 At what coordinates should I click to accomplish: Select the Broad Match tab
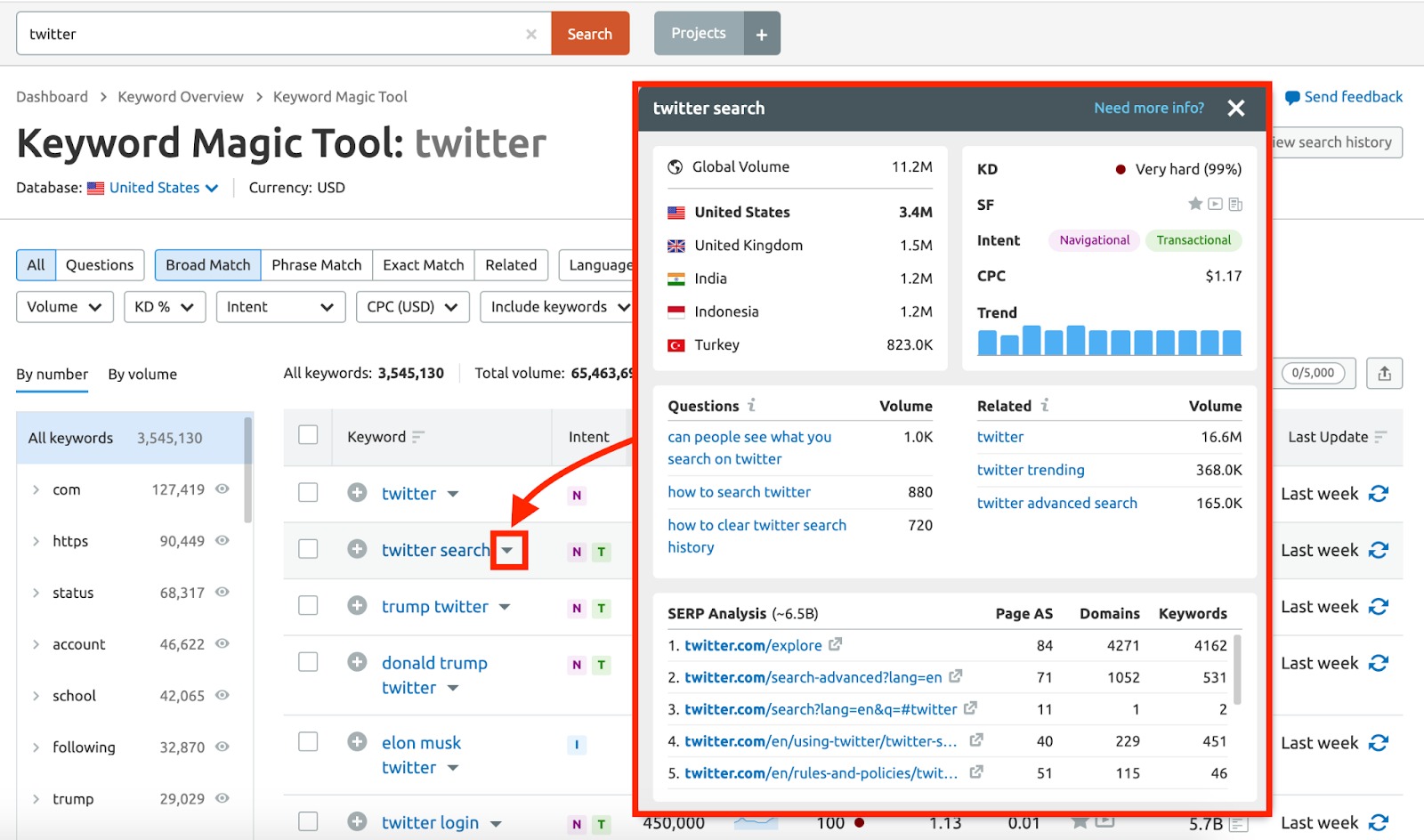[x=207, y=265]
